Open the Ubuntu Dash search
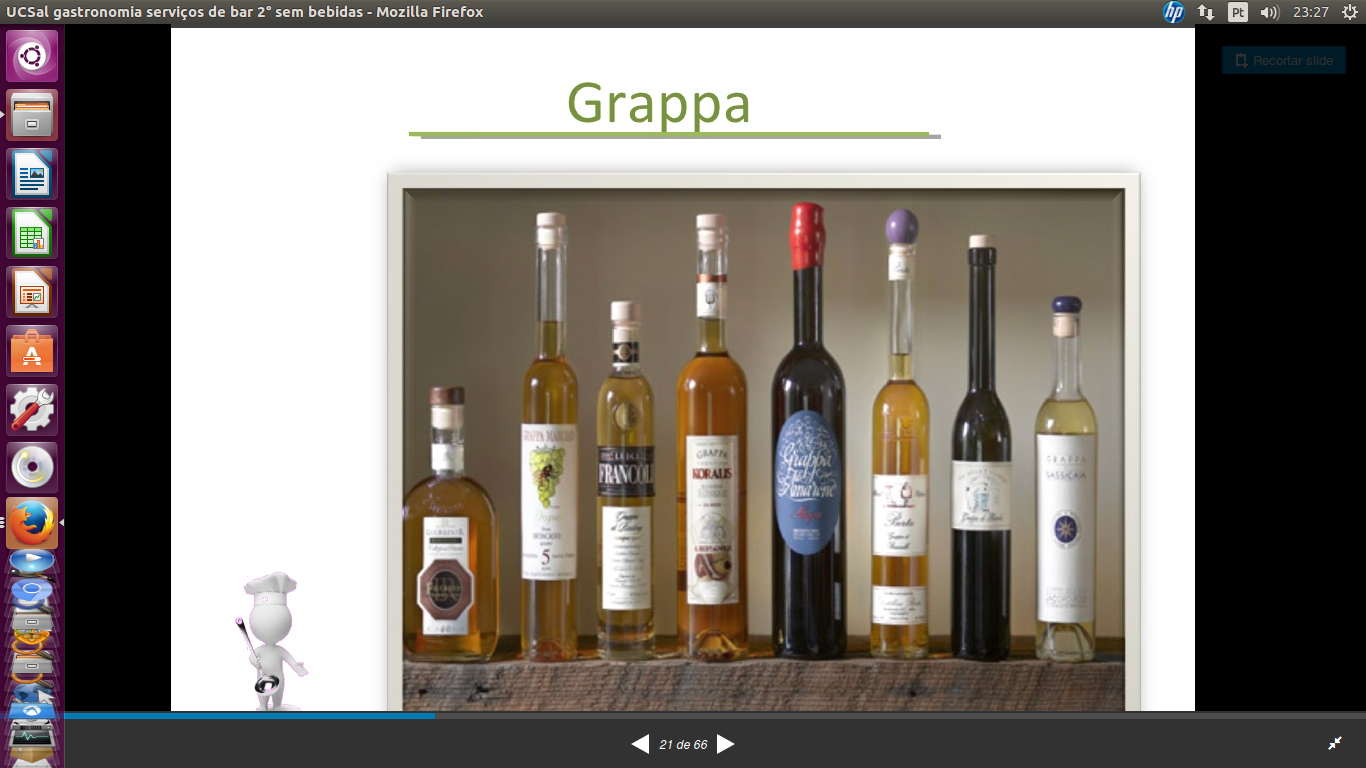This screenshot has height=768, width=1366. coord(32,56)
